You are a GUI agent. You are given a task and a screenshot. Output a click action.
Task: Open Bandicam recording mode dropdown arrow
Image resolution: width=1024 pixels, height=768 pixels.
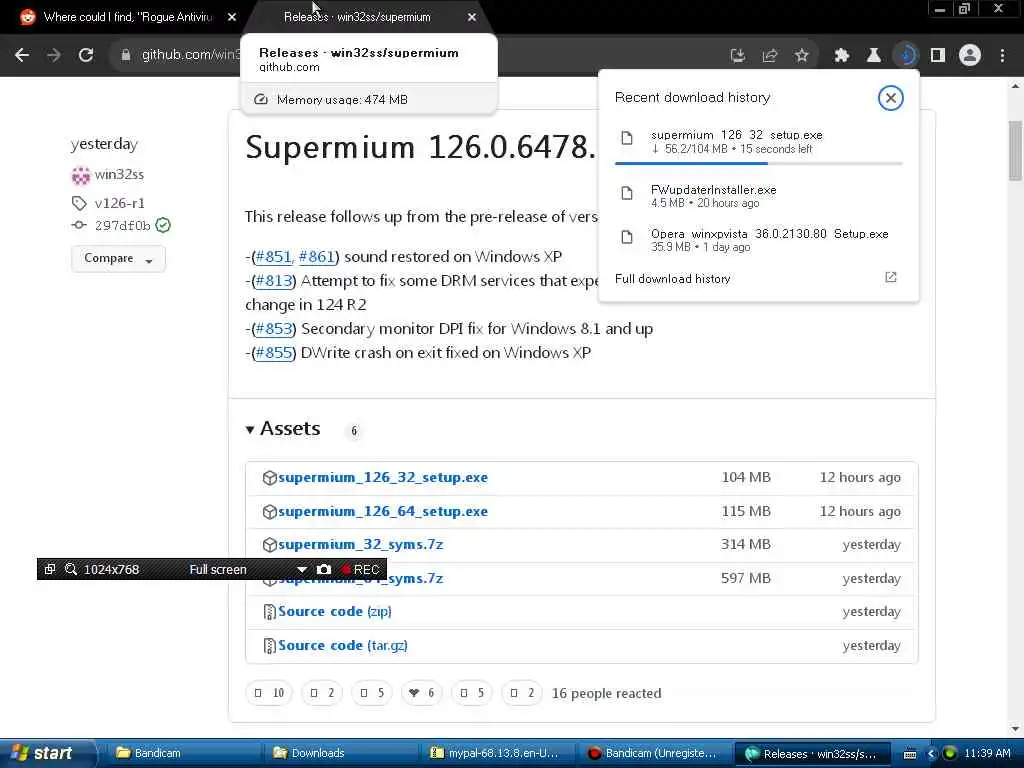click(301, 570)
